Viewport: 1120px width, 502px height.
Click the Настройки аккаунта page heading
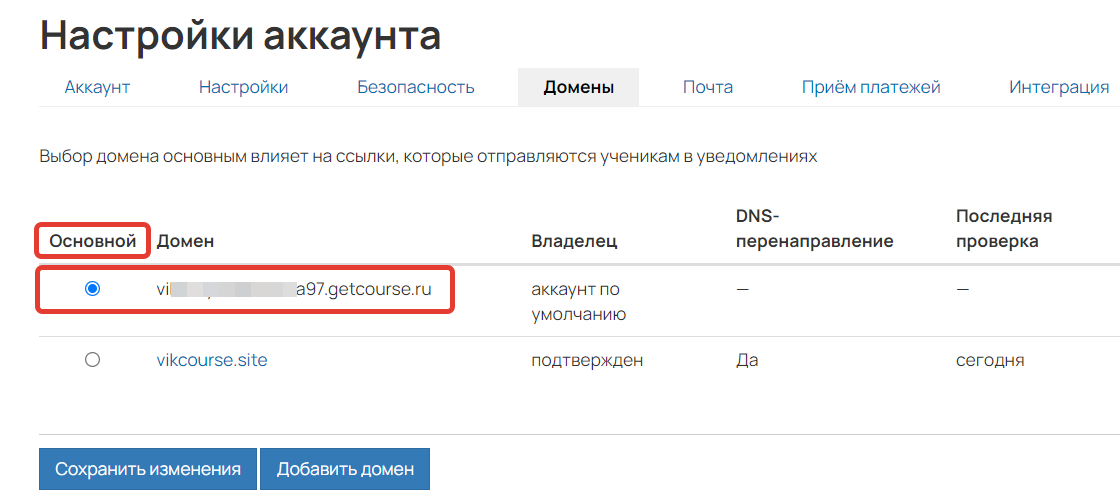240,34
